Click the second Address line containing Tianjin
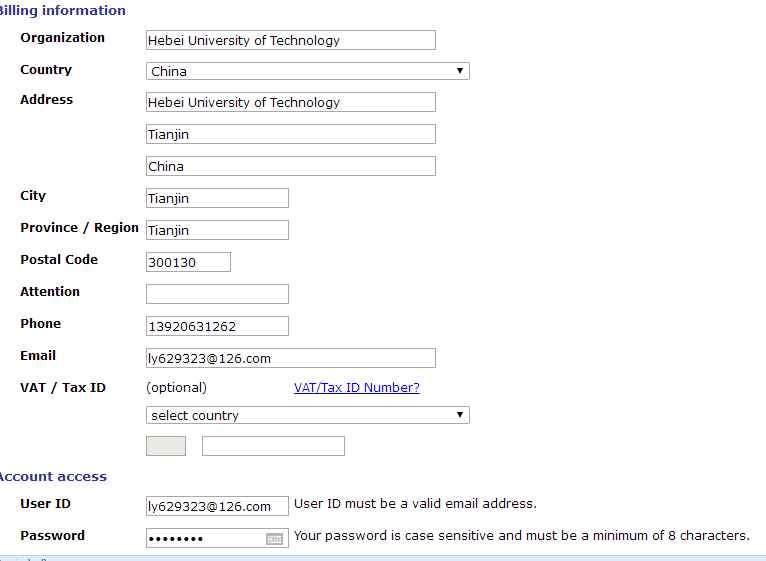Screen dimensions: 766x561 coord(290,134)
